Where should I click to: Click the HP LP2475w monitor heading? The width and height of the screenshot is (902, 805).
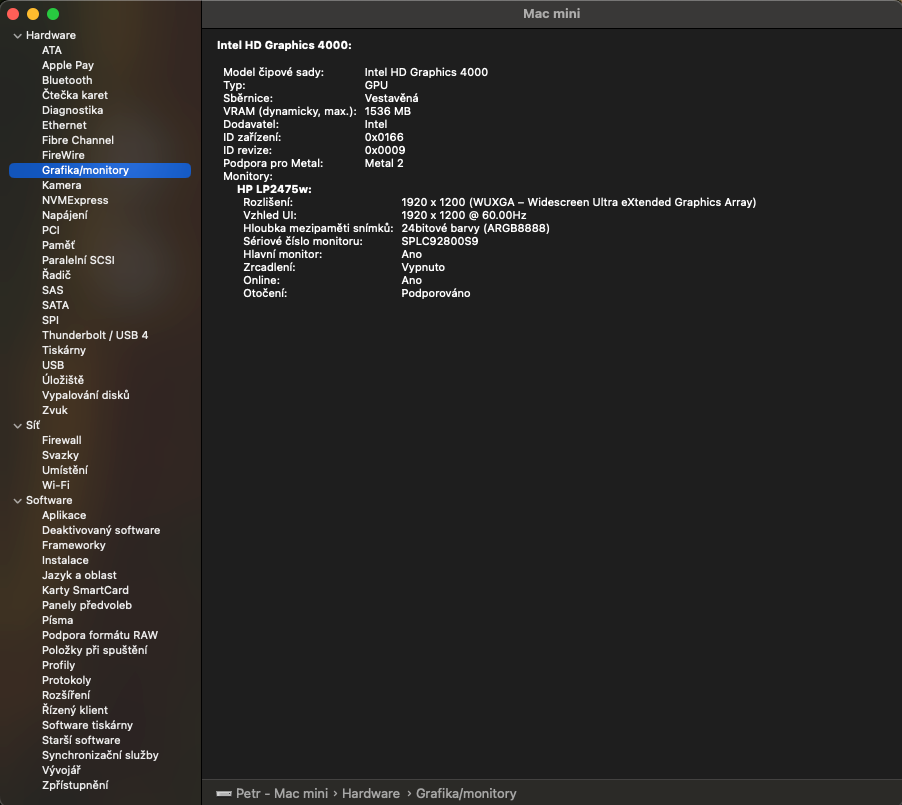click(274, 189)
